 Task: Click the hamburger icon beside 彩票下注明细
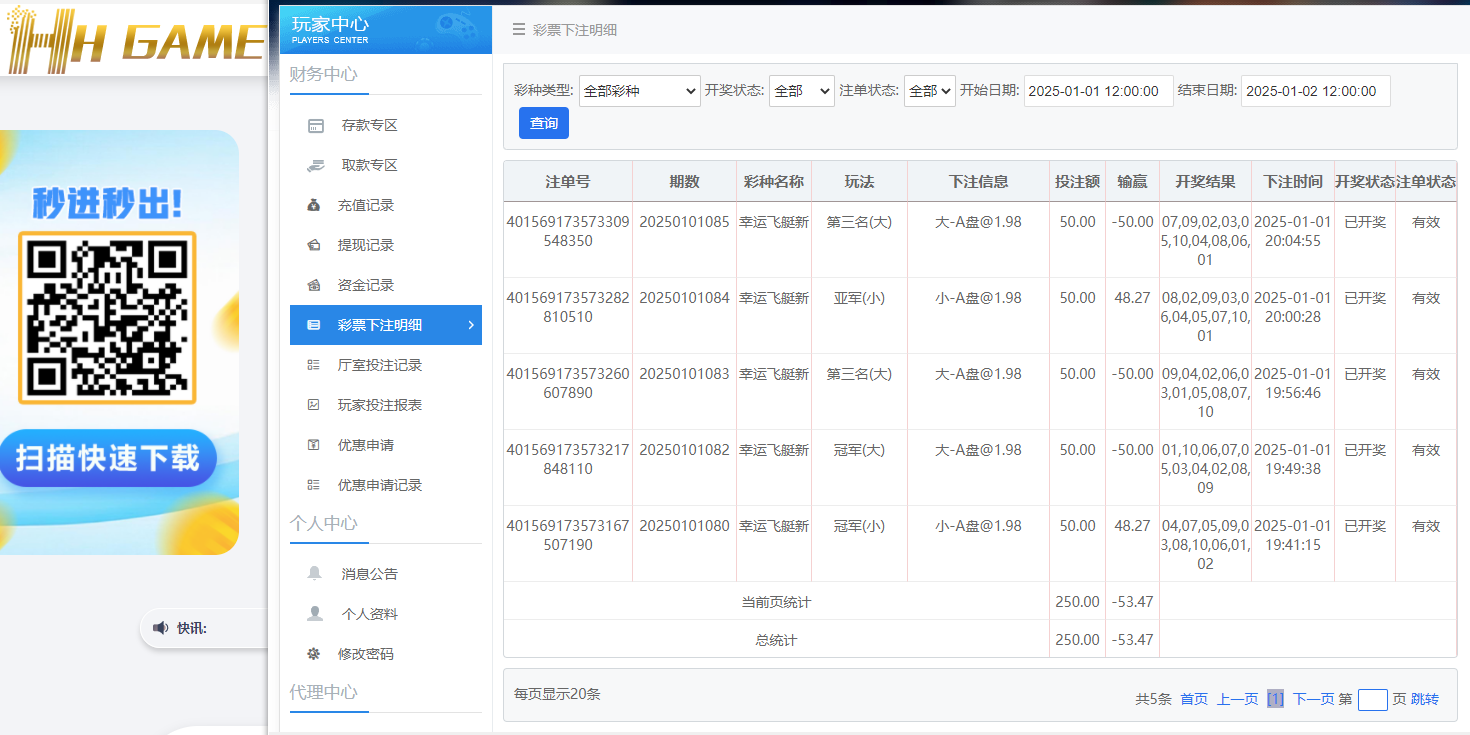click(x=518, y=30)
